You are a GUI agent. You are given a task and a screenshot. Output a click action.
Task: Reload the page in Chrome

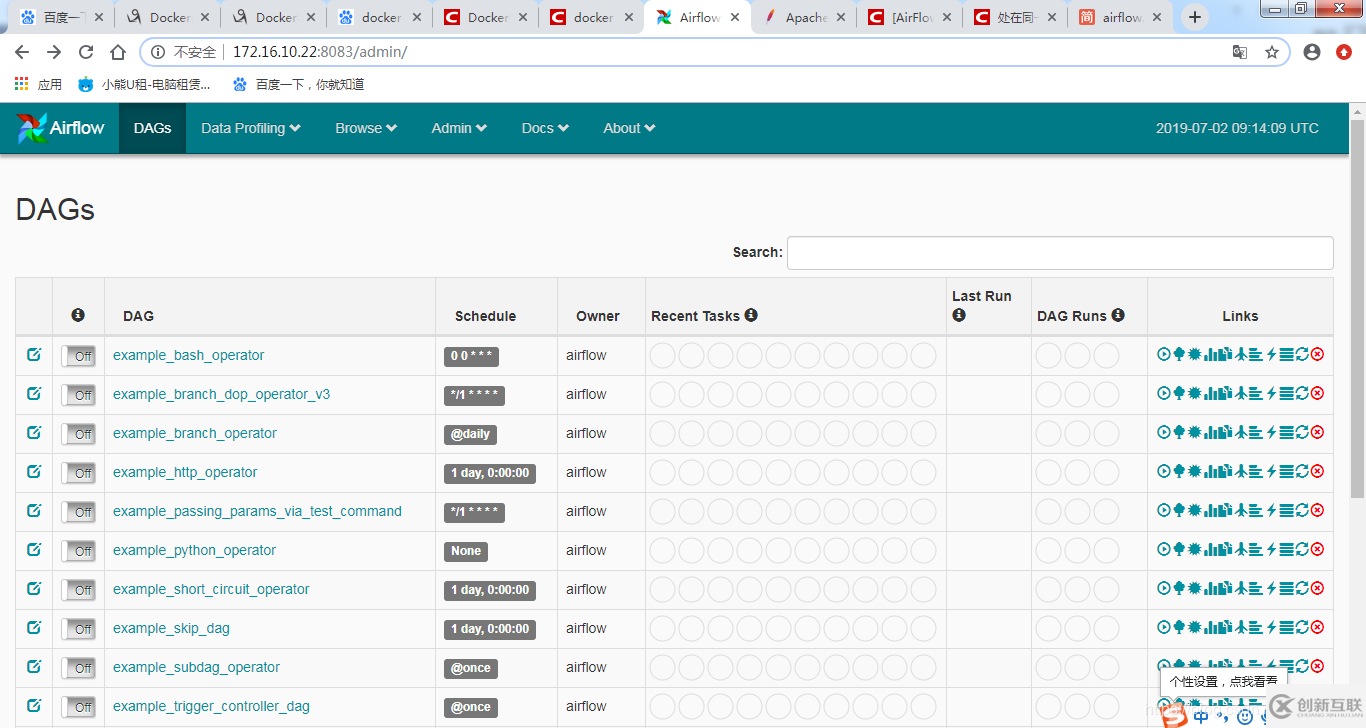[x=86, y=52]
